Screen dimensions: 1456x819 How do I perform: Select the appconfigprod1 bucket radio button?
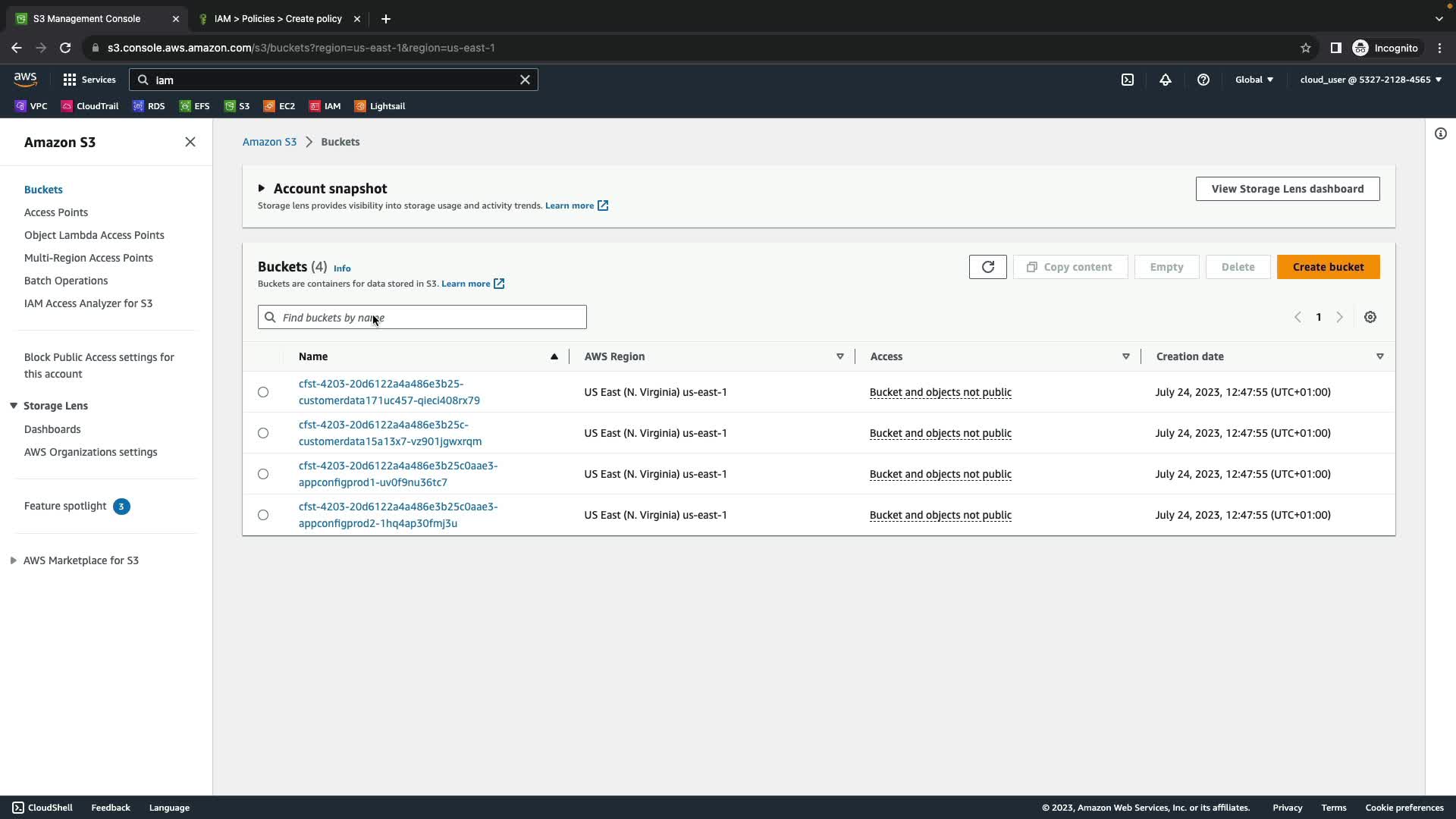[263, 474]
